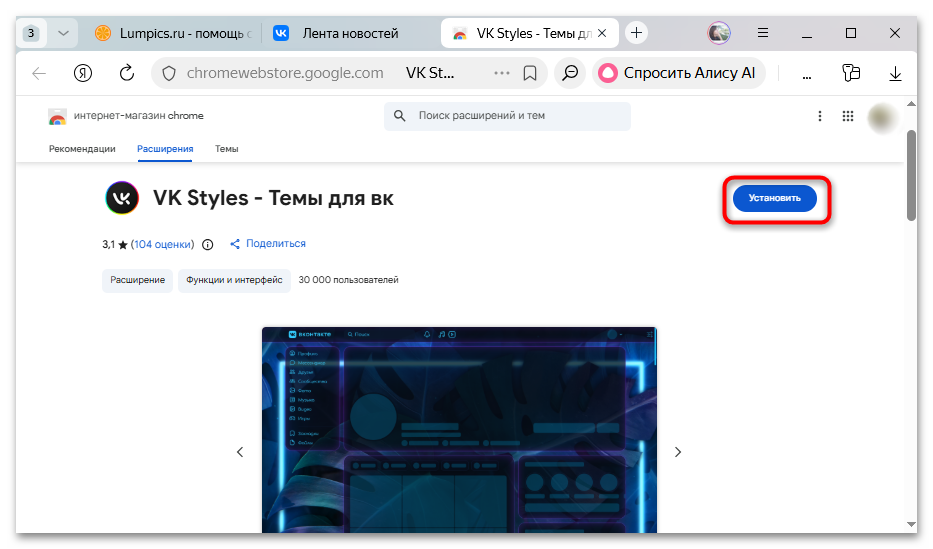This screenshot has height=549, width=933.
Task: Click the chromewebstore.google.com address bar
Action: click(x=284, y=73)
